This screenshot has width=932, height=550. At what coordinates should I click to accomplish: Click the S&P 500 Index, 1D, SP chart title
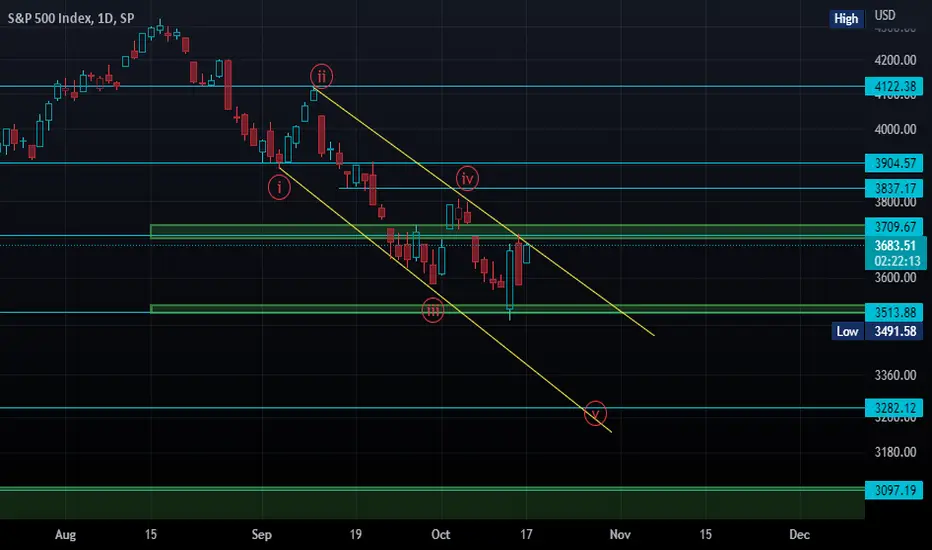(71, 18)
